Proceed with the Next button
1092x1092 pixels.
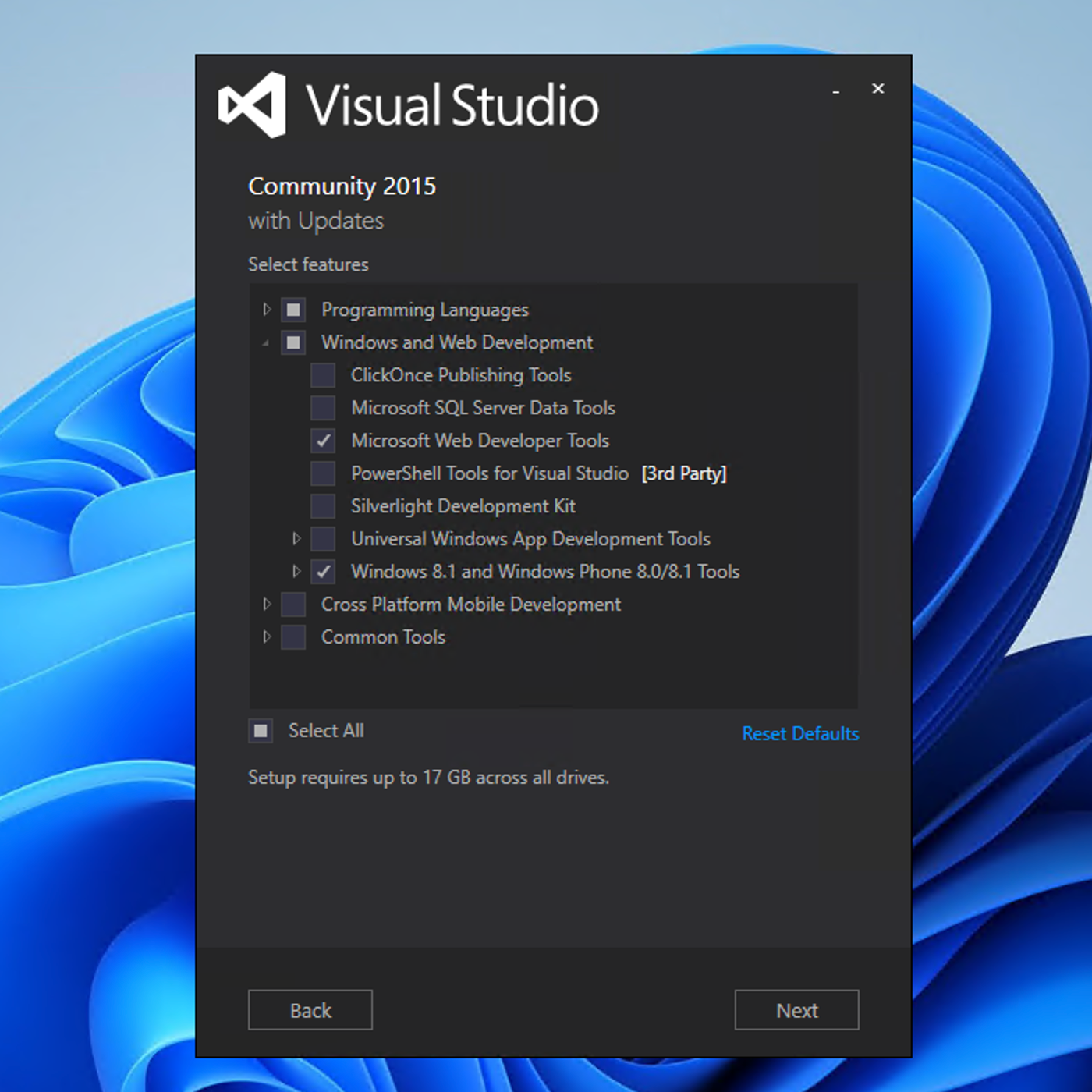point(796,1010)
